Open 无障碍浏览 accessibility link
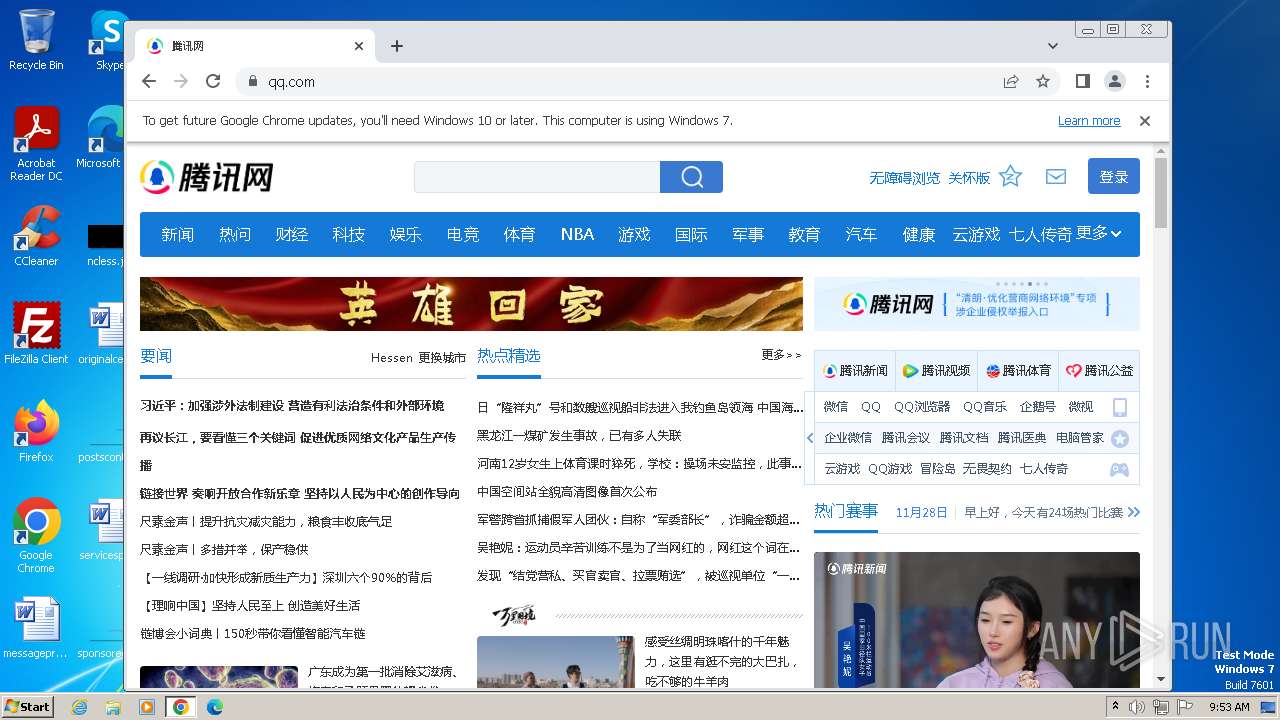Viewport: 1280px width, 720px height. (x=904, y=178)
